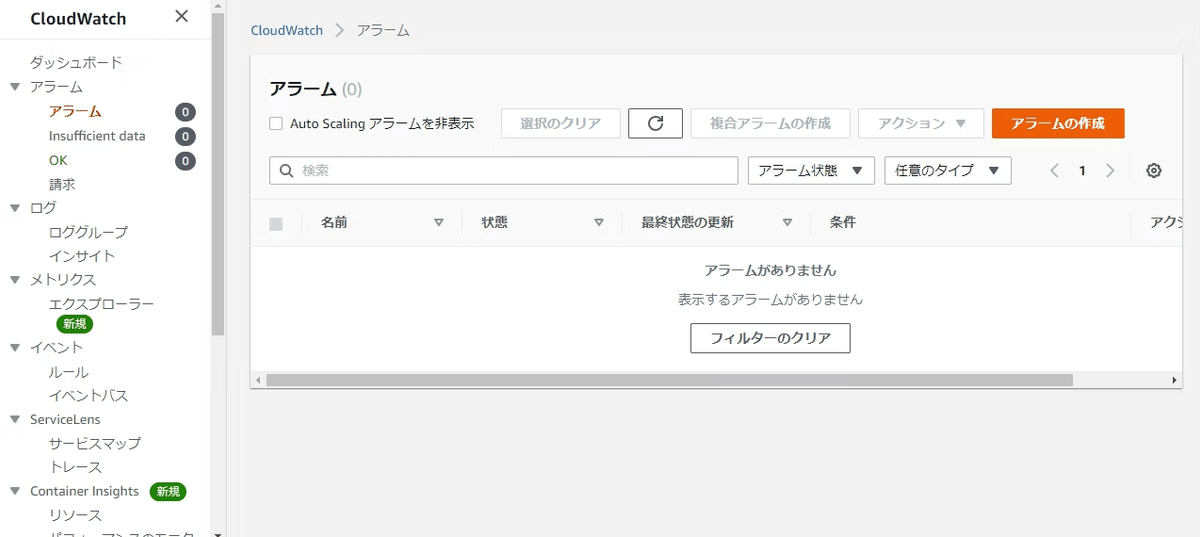Click the search magnifier icon
Screen dimensions: 1200x537
[x=286, y=171]
